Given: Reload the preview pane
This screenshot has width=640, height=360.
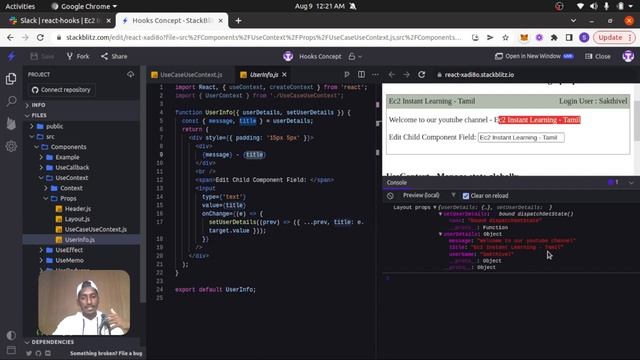Looking at the screenshot, I should 422,75.
